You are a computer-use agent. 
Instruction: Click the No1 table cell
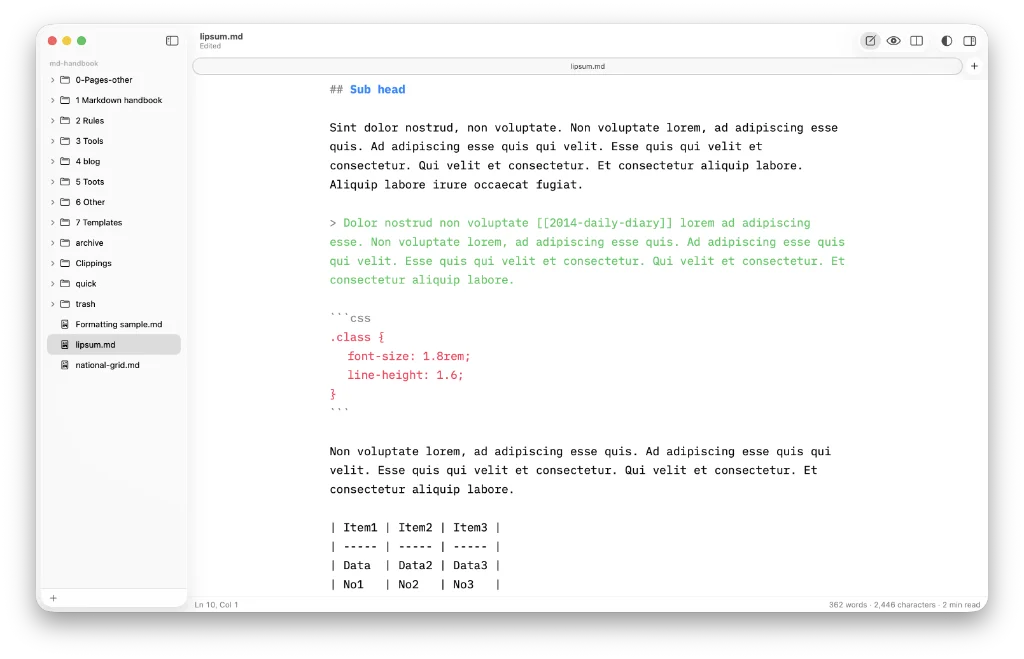pyautogui.click(x=353, y=584)
